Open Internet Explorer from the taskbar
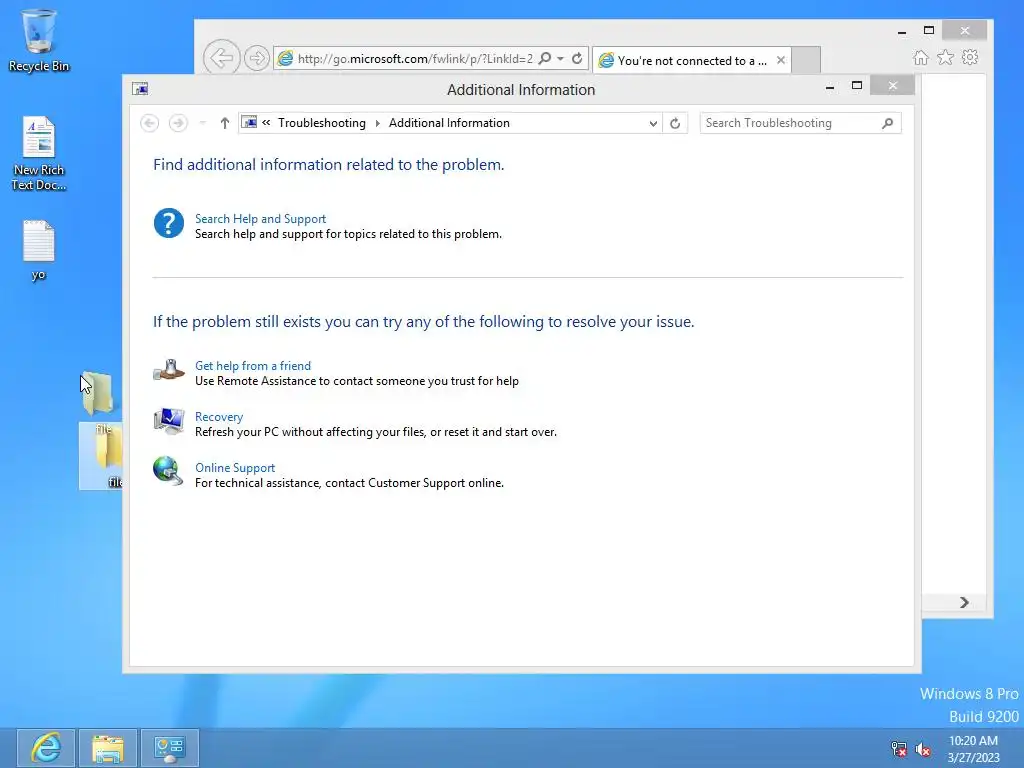1024x768 pixels. point(46,748)
